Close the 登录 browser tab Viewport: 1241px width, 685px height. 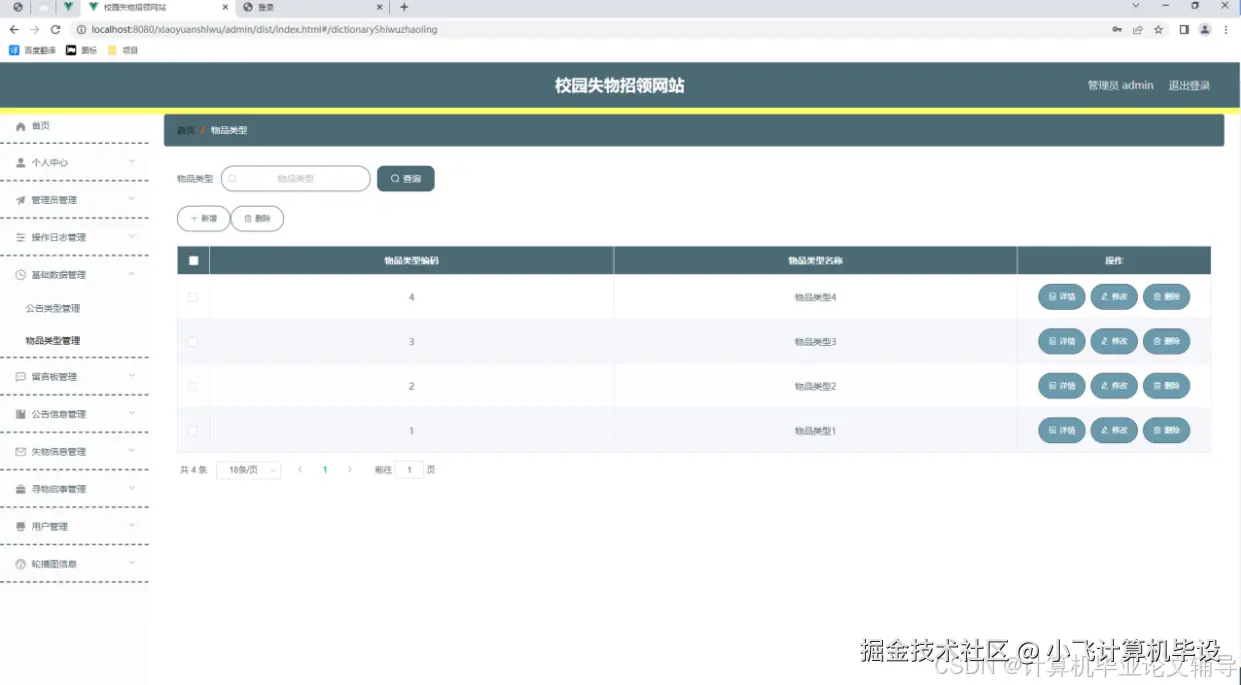coord(379,7)
